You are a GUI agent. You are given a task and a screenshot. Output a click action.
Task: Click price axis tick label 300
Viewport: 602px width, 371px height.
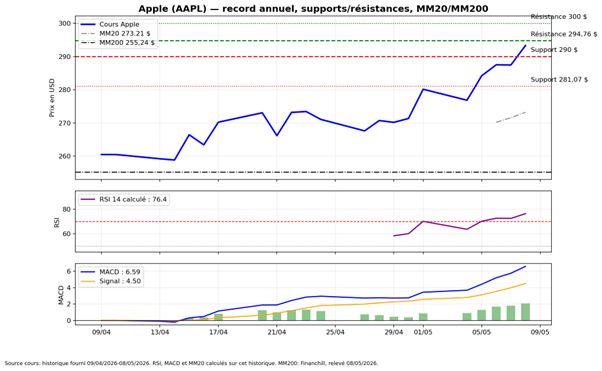tap(65, 23)
